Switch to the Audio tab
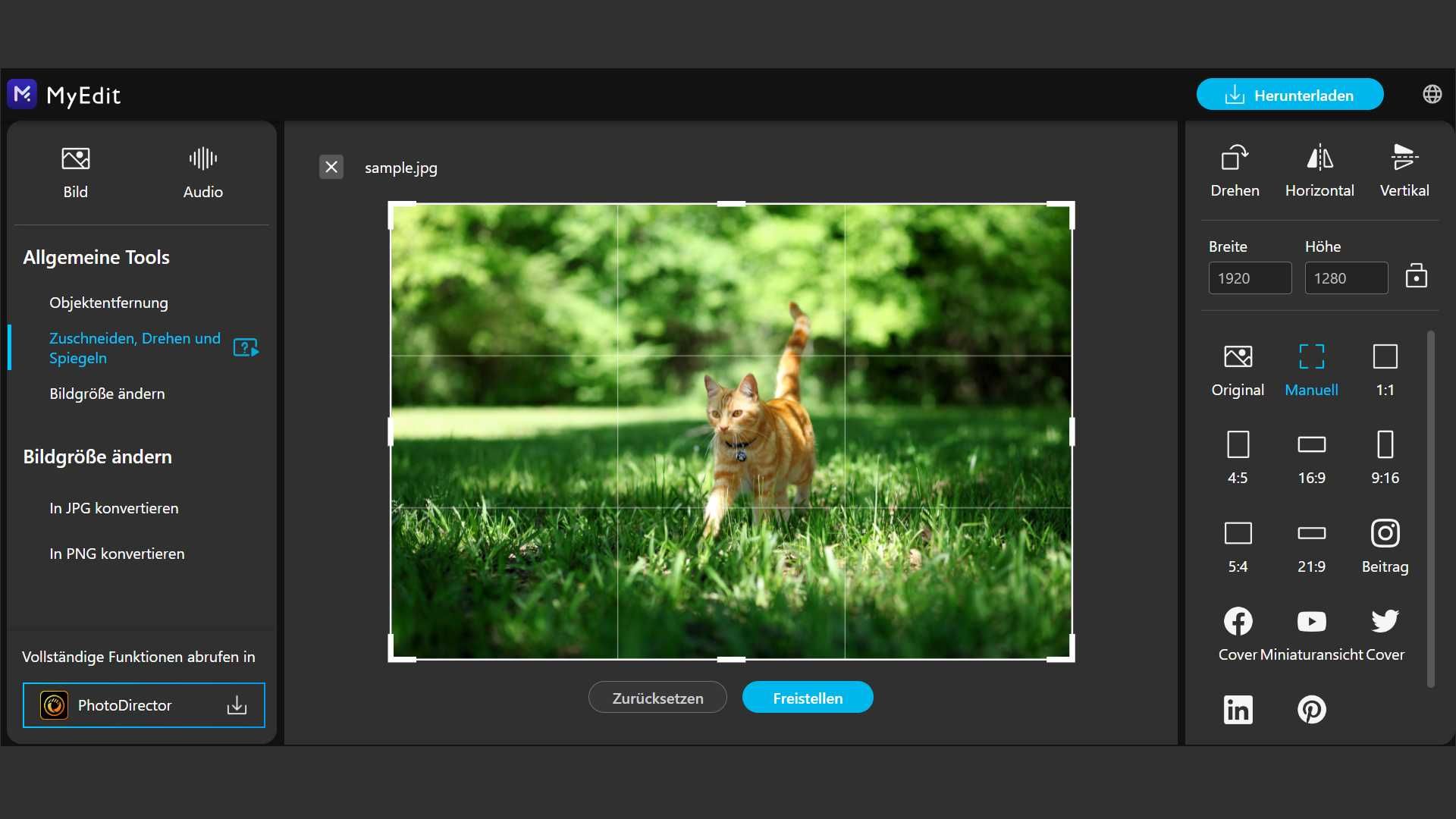The image size is (1456, 819). 201,171
